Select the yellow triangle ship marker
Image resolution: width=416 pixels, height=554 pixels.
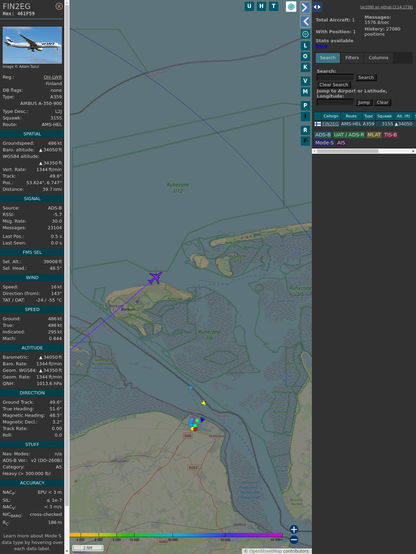204,403
